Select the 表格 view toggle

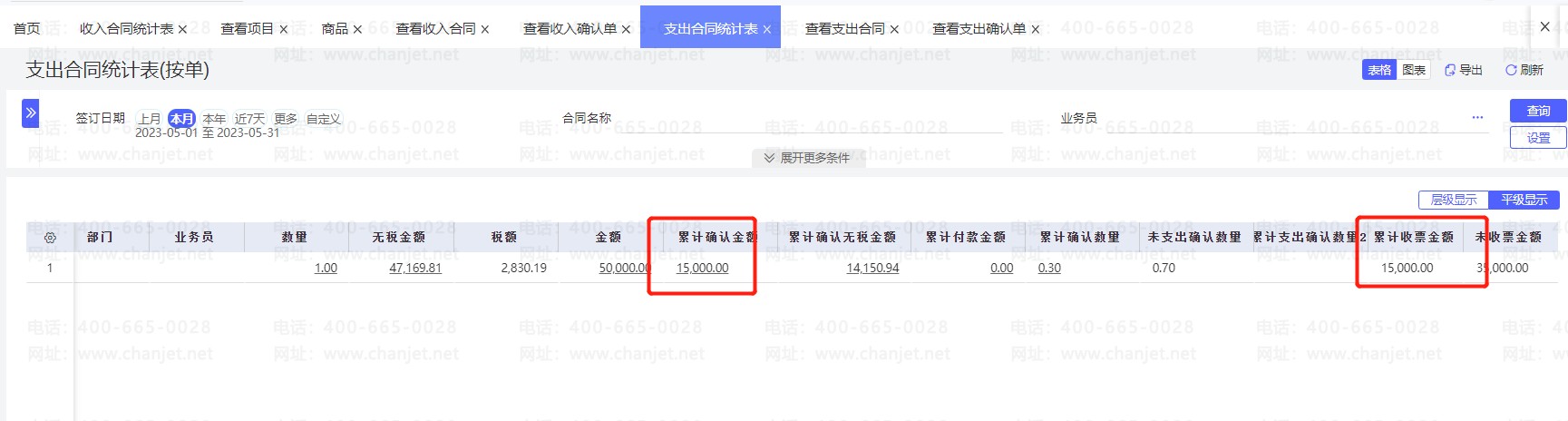[x=1379, y=70]
